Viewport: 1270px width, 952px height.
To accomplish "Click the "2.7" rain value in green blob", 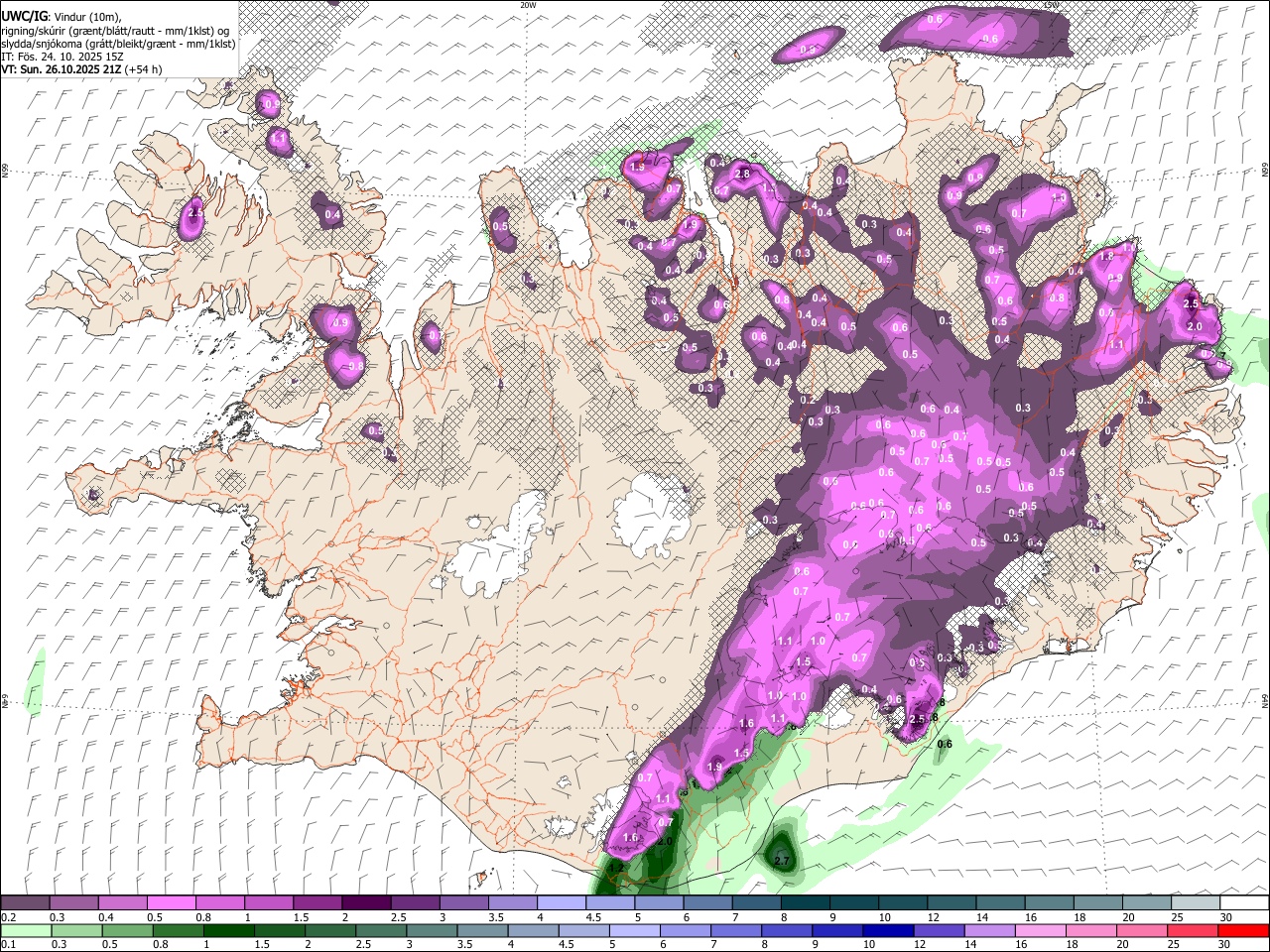I will (x=782, y=861).
